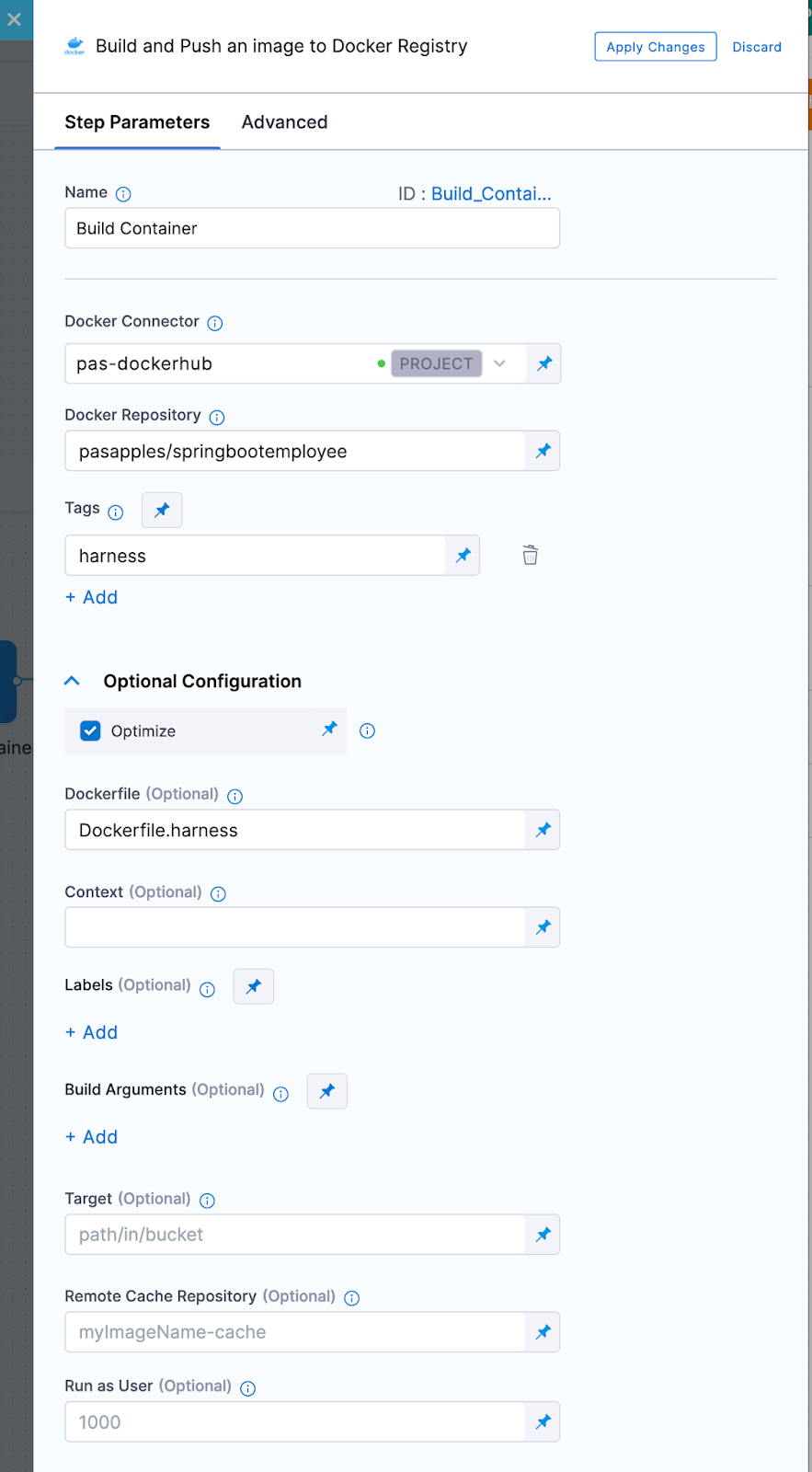This screenshot has width=812, height=1472.
Task: Collapse the Optional Configuration section
Action: (72, 681)
